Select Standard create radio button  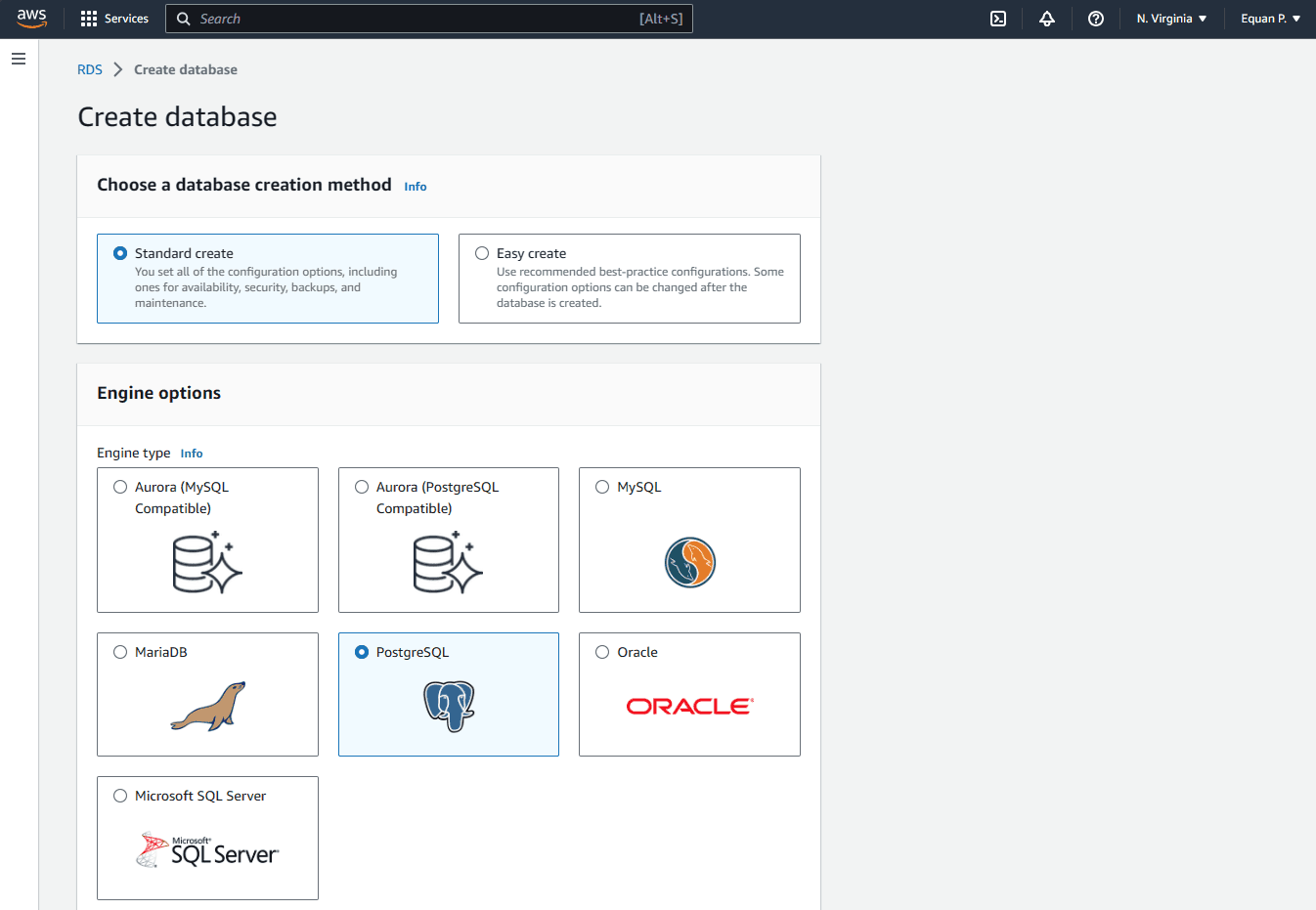120,253
